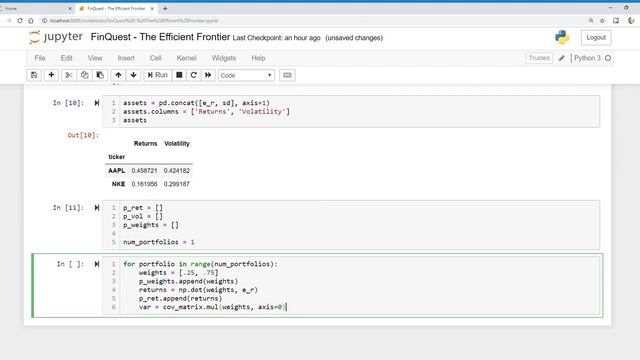
Task: Open a new browser tab
Action: (165, 8)
